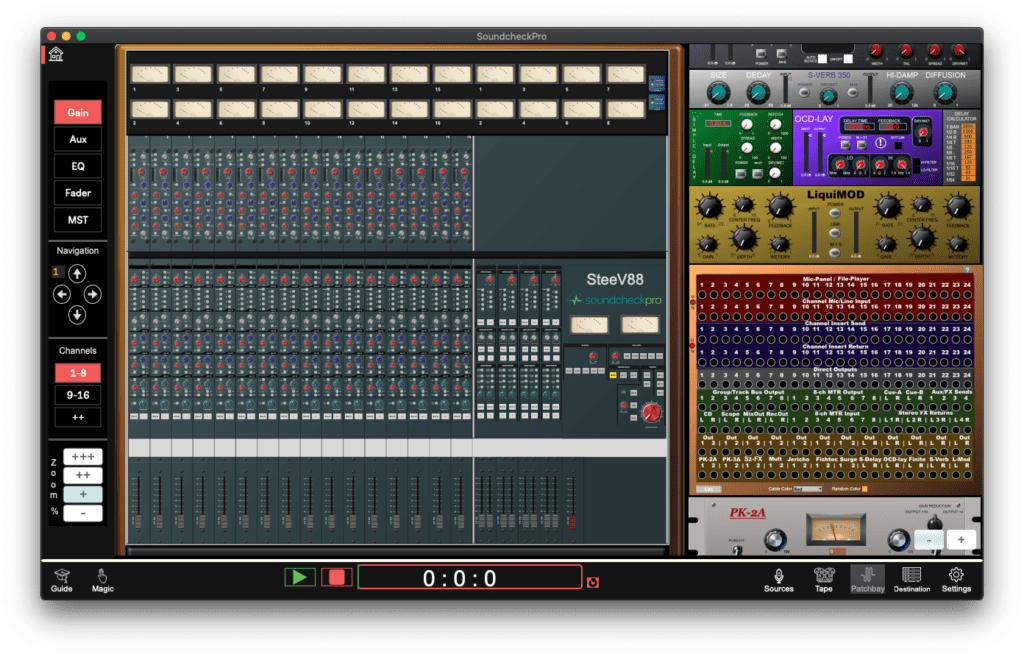Image resolution: width=1024 pixels, height=654 pixels.
Task: Click OCD-LAY DELAY TIME 750 ms display
Action: pos(857,126)
